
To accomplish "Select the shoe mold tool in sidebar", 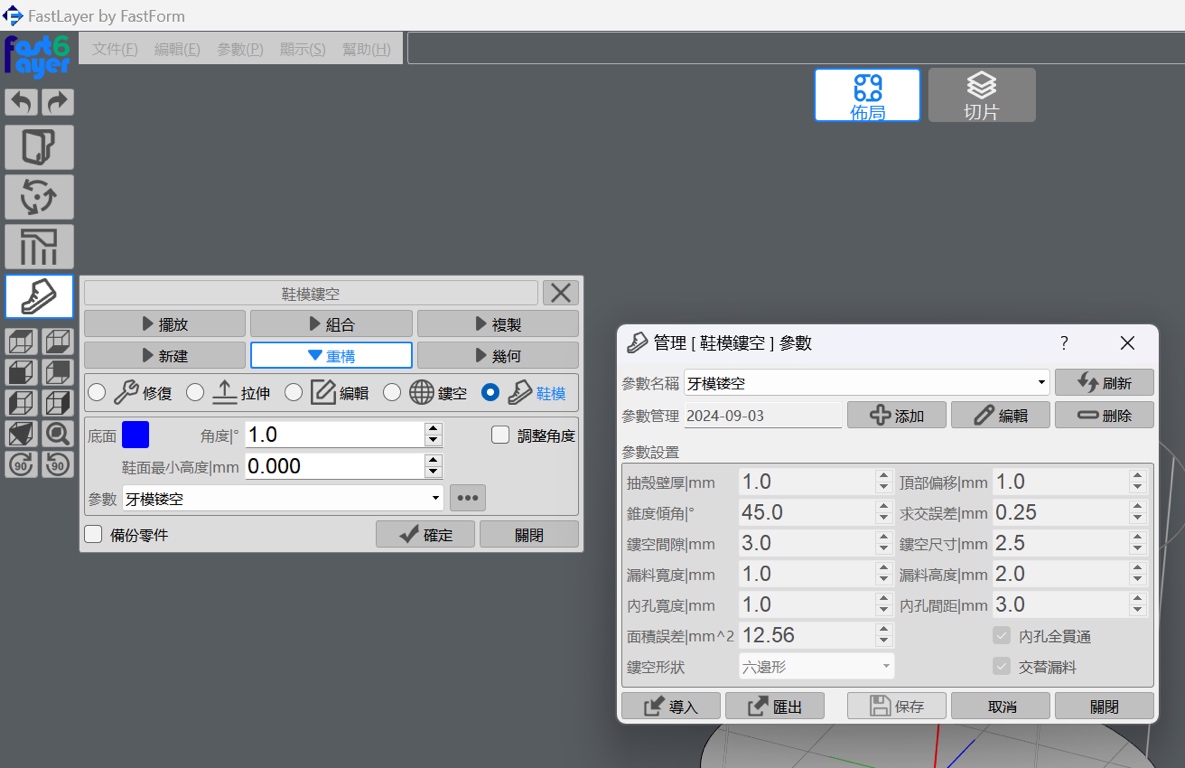I will [39, 297].
